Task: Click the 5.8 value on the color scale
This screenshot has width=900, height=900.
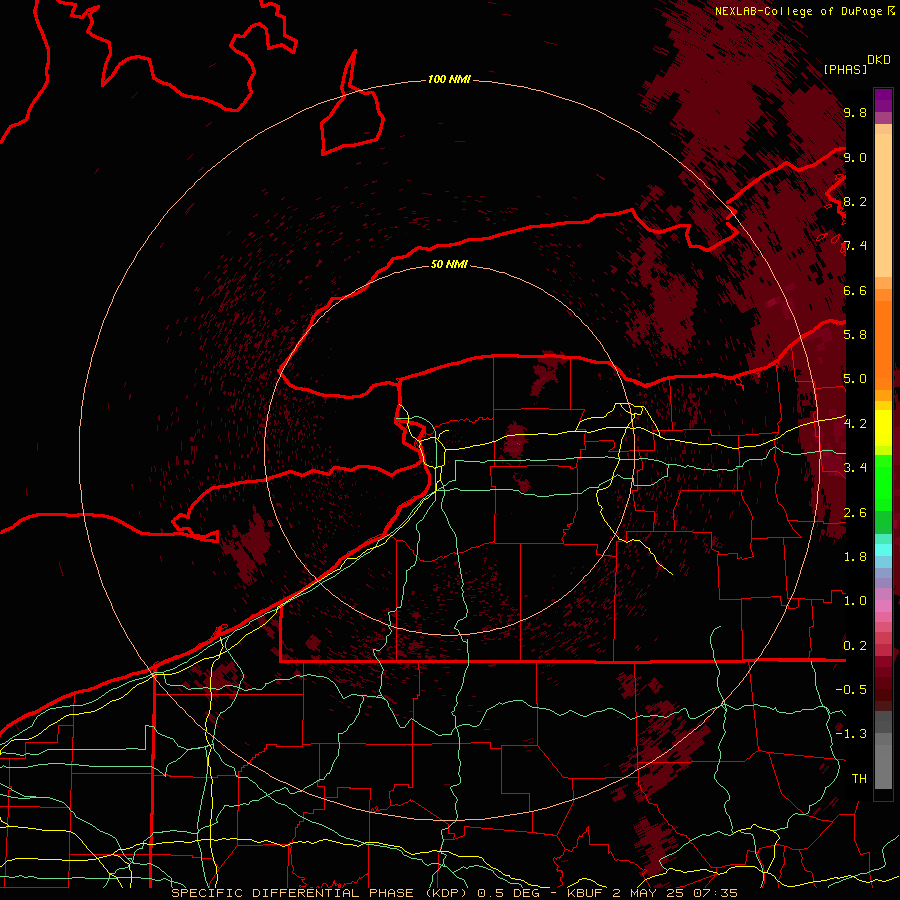Action: tap(855, 335)
